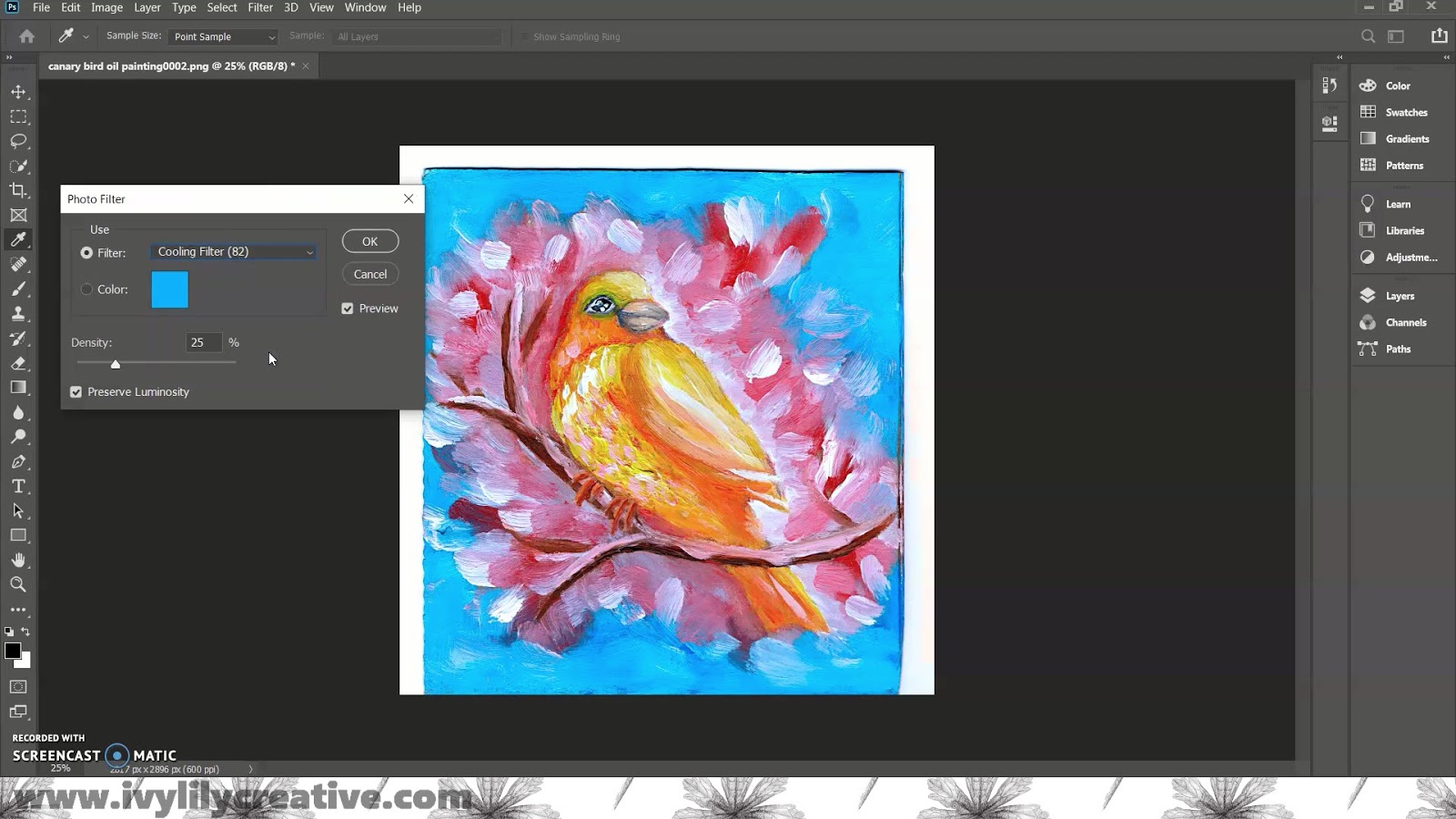Click the zoom level 25% field
Screen dimensions: 1456x819
click(x=61, y=769)
